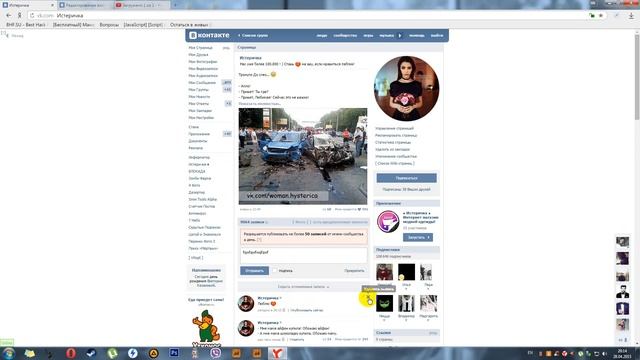This screenshot has width=640, height=360.
Task: Open Мои Фотографии in left menu
Action: pos(203,62)
